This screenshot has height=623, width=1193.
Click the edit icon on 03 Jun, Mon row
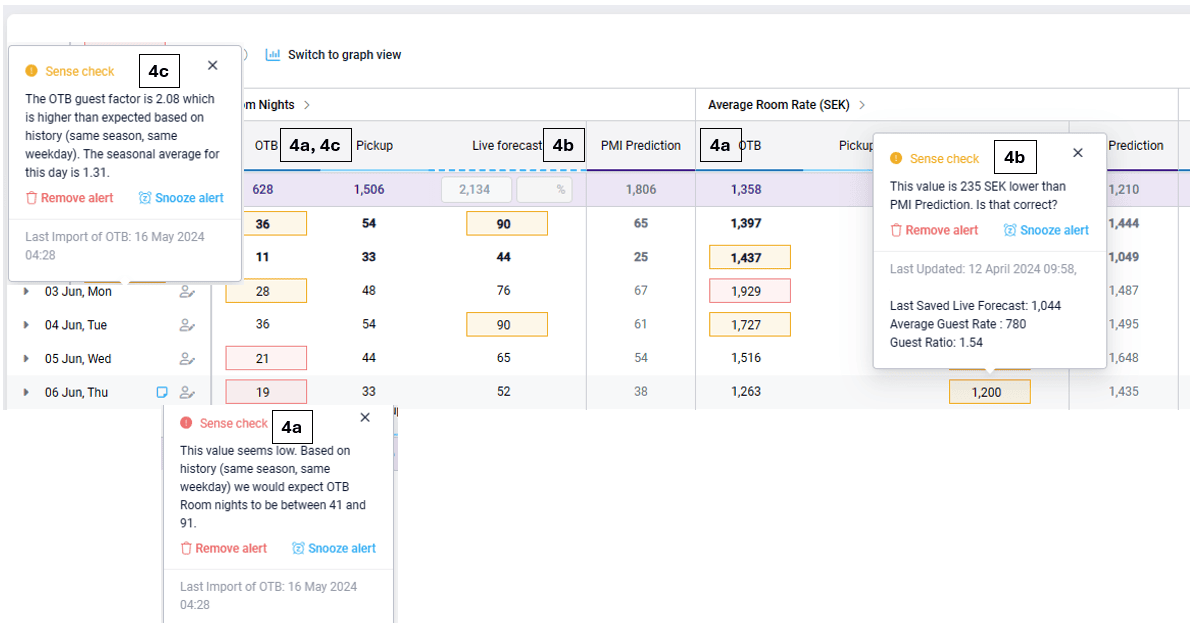tap(186, 292)
